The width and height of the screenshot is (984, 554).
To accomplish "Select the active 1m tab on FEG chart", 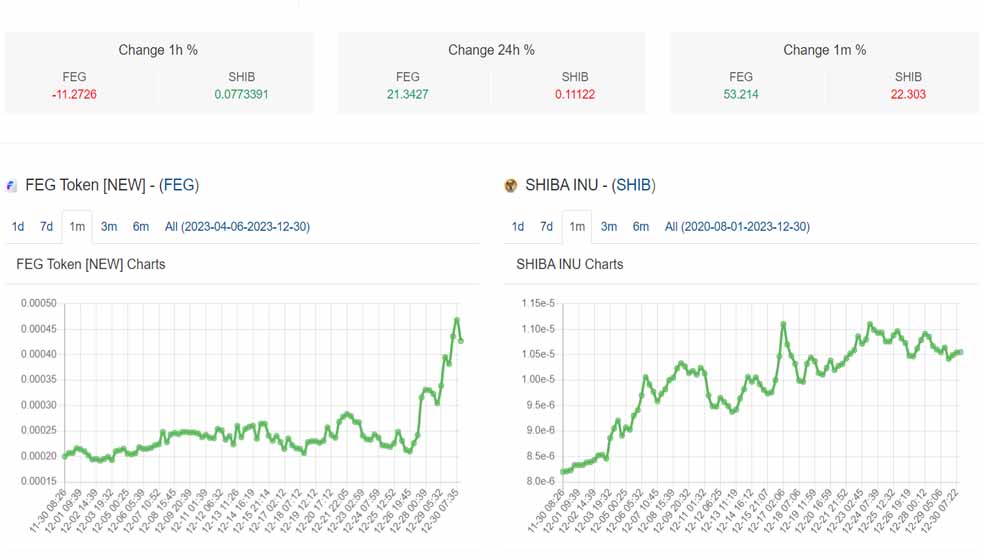I will 77,227.
